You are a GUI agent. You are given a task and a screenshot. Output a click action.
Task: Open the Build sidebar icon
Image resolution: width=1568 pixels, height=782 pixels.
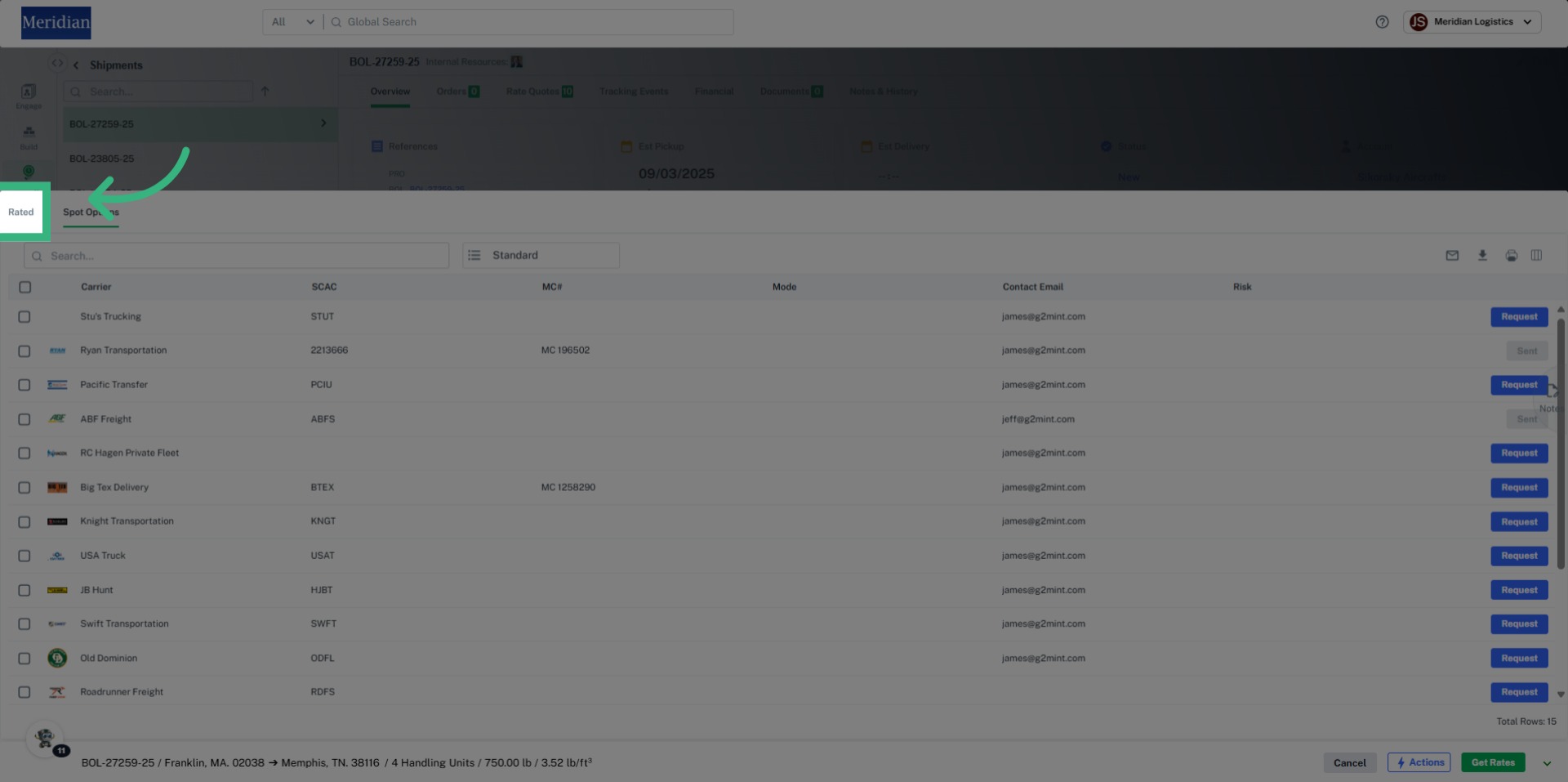(x=29, y=136)
